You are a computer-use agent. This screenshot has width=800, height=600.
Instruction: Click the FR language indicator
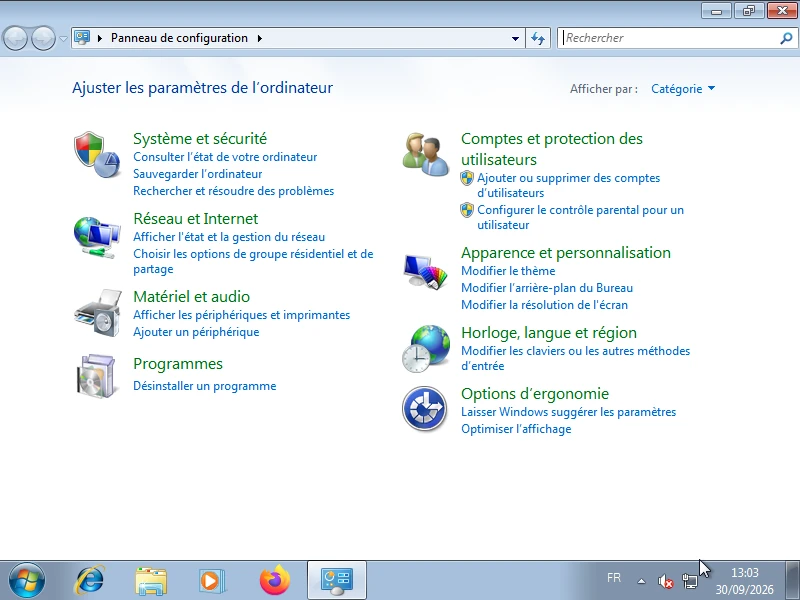point(614,578)
